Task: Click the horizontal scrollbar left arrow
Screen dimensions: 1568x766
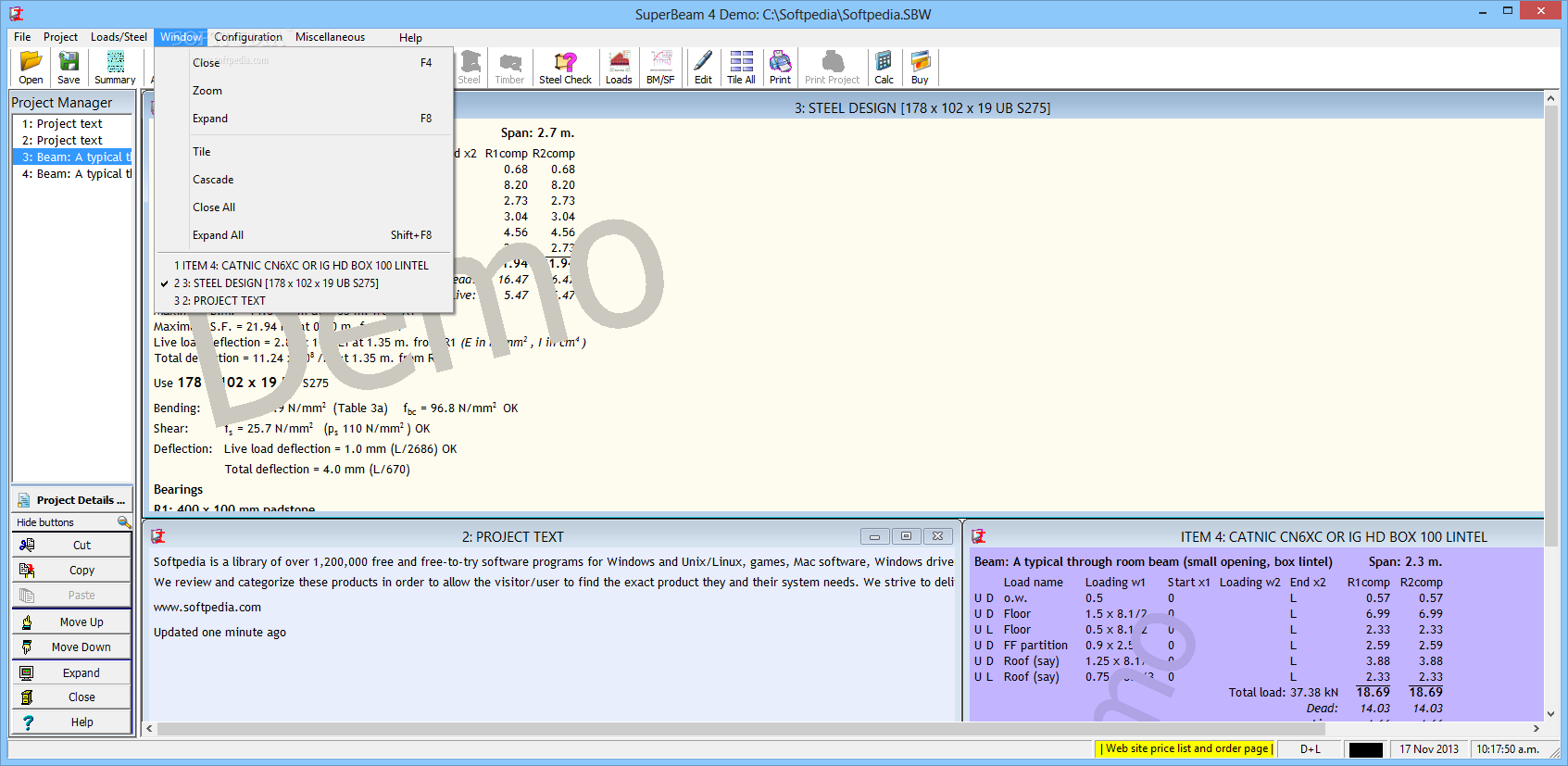Action: pos(149,729)
